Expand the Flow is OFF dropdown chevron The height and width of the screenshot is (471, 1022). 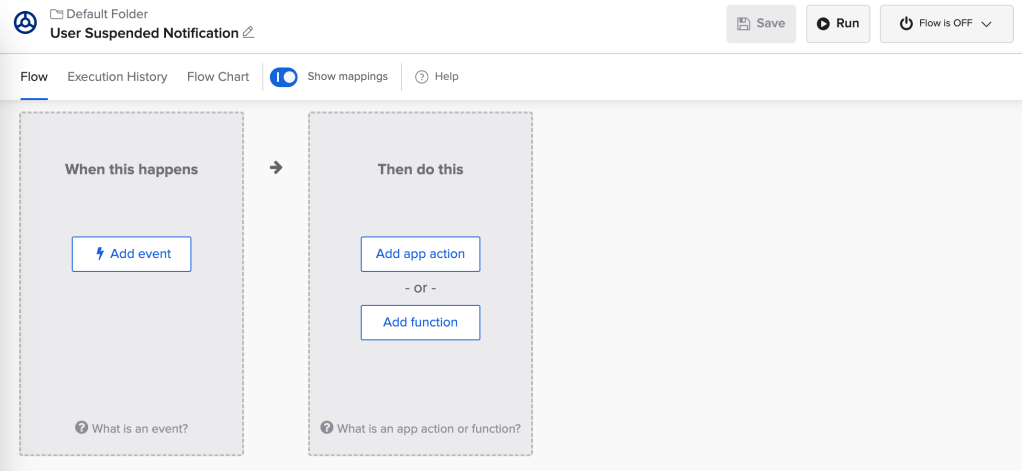(986, 24)
